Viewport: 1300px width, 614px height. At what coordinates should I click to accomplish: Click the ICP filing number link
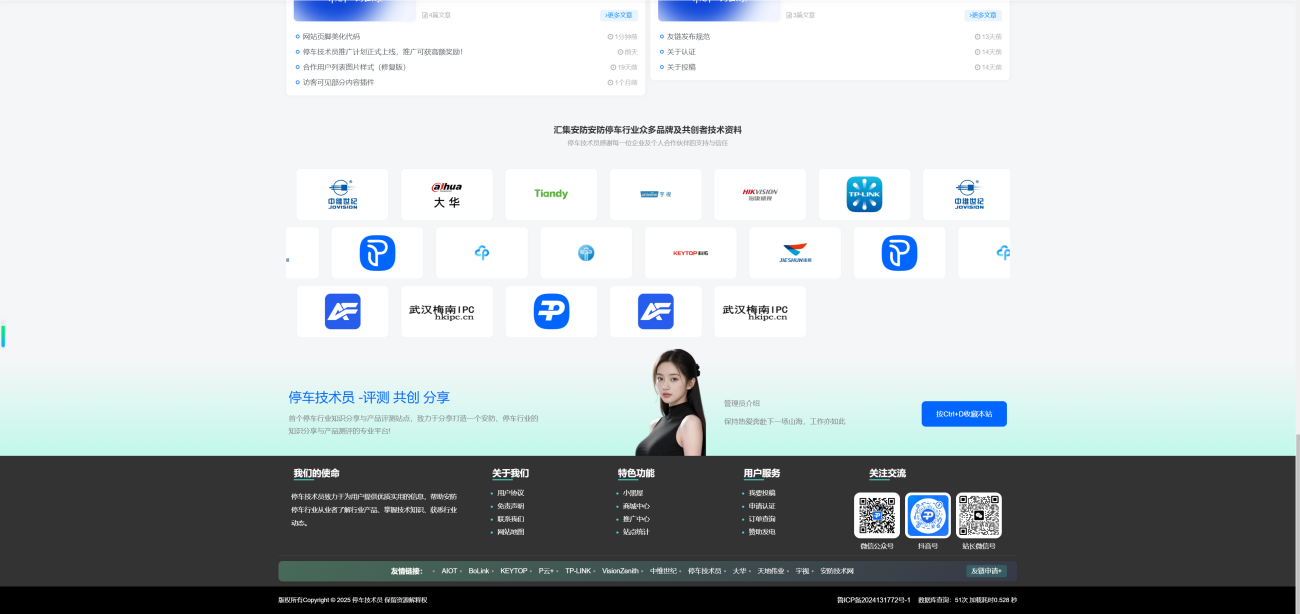(x=873, y=600)
